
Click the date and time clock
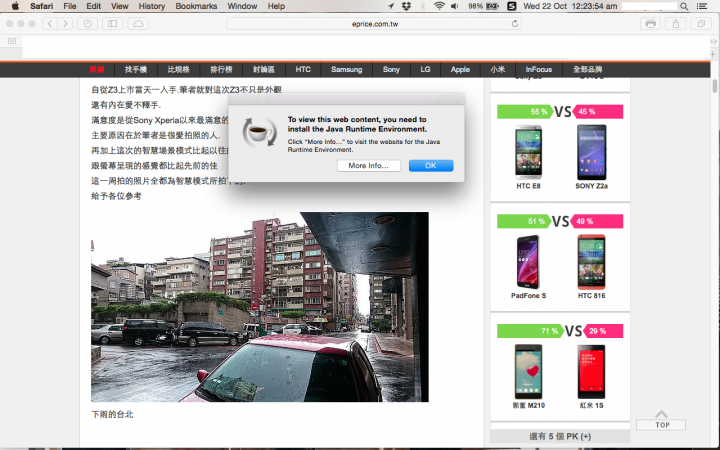tap(570, 6)
